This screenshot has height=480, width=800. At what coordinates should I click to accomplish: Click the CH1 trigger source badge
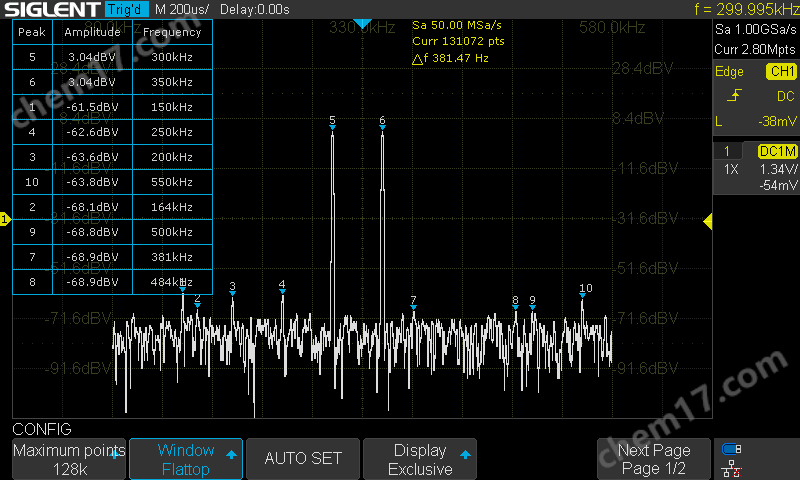tap(781, 71)
